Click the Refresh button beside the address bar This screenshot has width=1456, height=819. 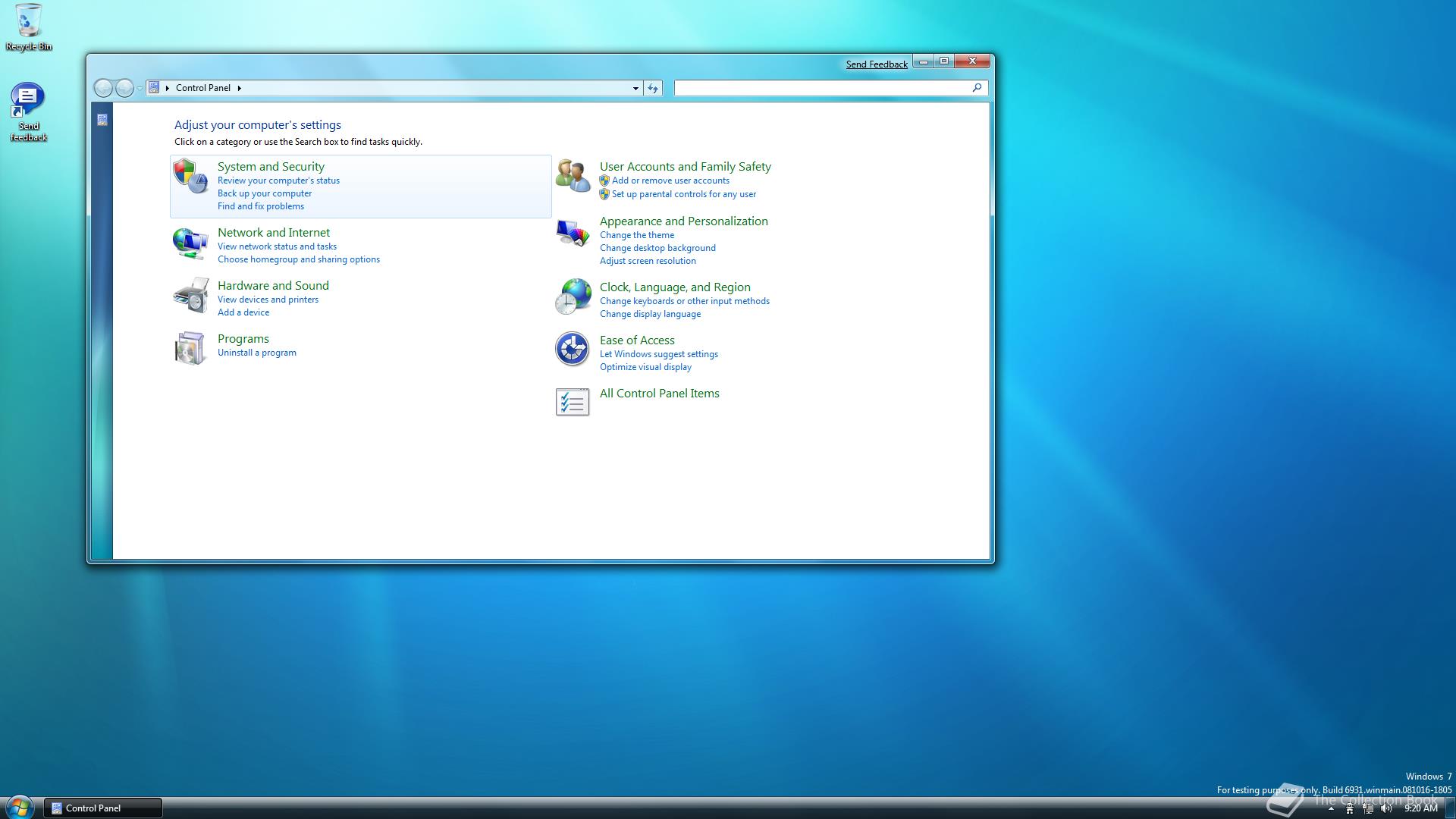tap(653, 88)
